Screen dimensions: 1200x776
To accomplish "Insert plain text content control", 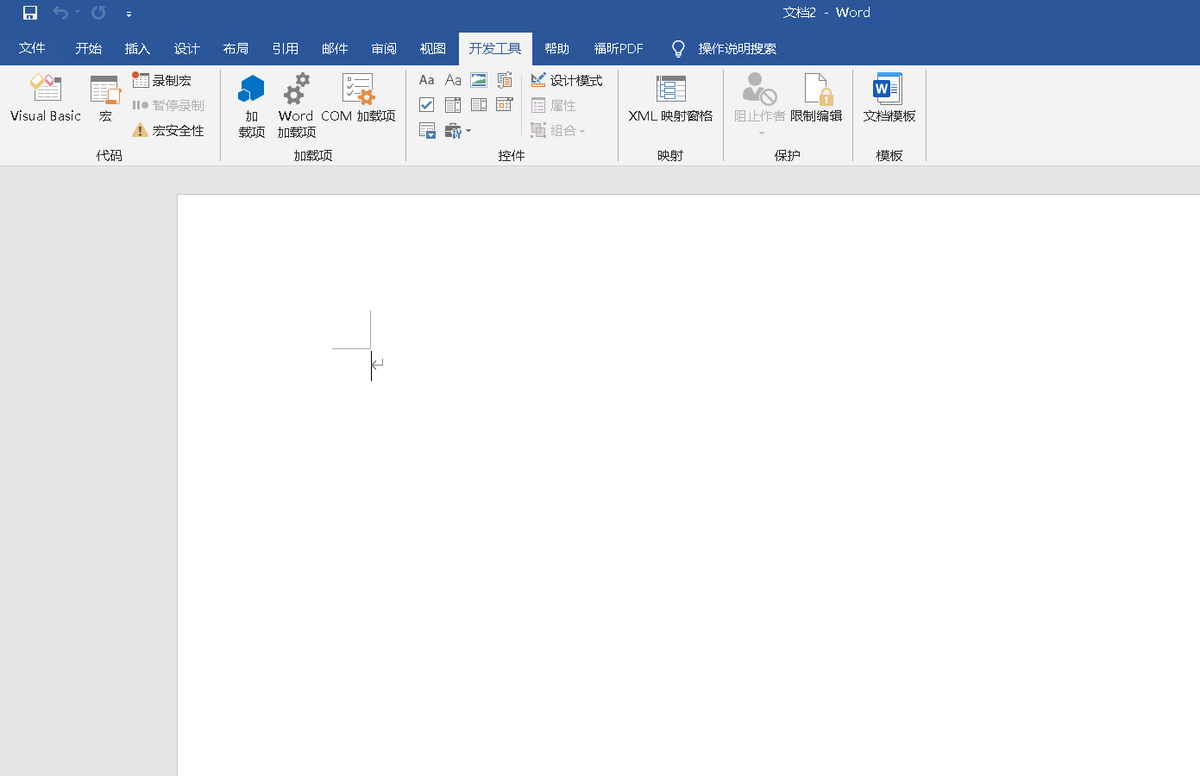I will point(453,80).
